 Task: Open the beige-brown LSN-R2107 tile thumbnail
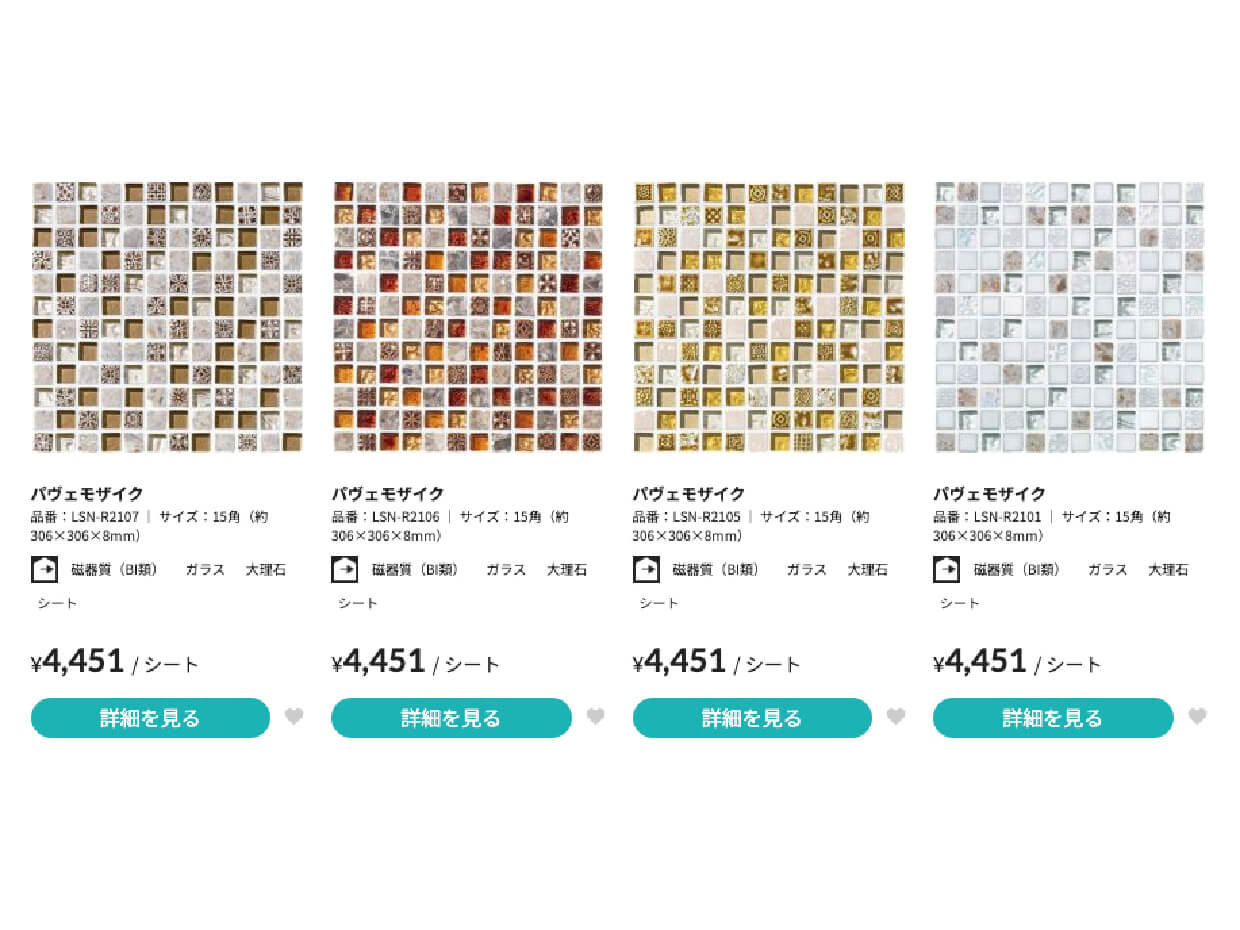167,317
